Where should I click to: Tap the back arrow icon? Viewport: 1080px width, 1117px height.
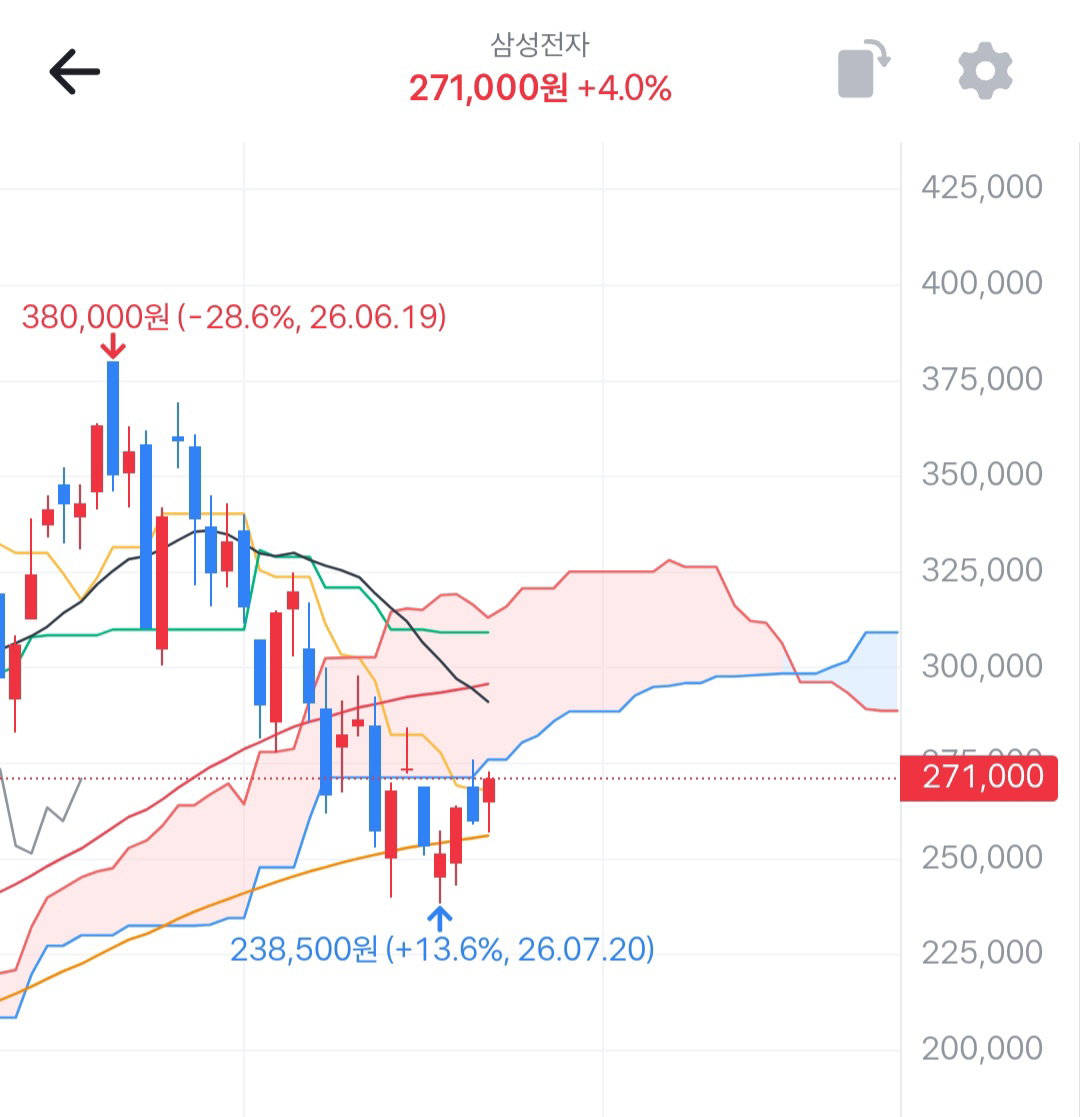(x=74, y=71)
